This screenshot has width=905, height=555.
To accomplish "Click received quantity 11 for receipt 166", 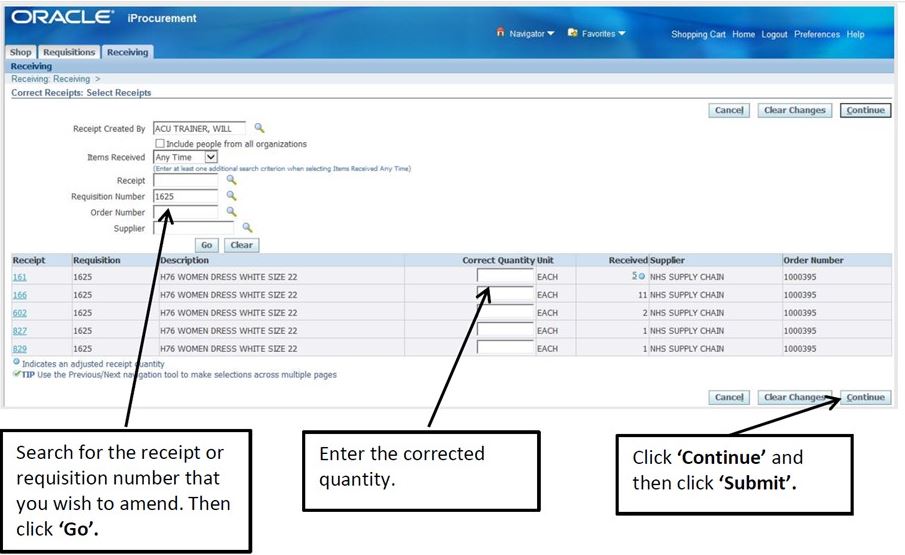I will tap(642, 295).
